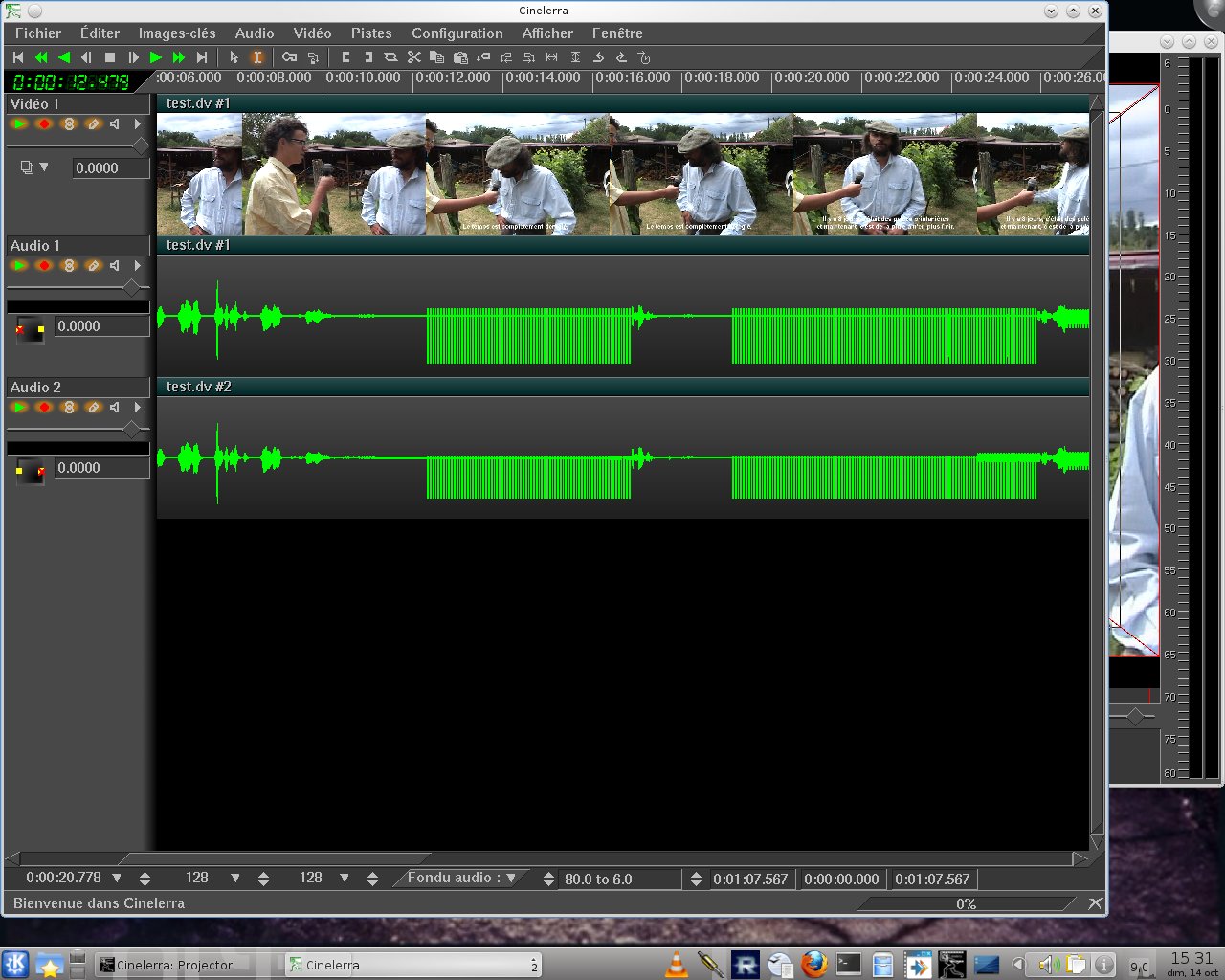The image size is (1225, 980).
Task: Click the stop playback button
Action: click(x=110, y=57)
